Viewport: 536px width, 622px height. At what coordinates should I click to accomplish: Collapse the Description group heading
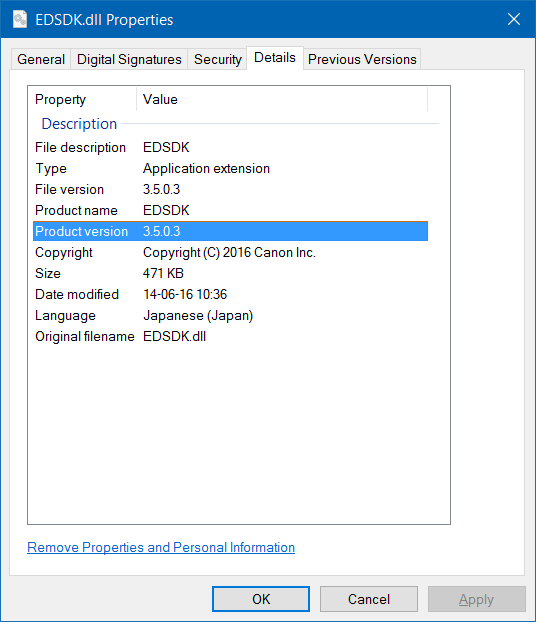click(x=79, y=124)
